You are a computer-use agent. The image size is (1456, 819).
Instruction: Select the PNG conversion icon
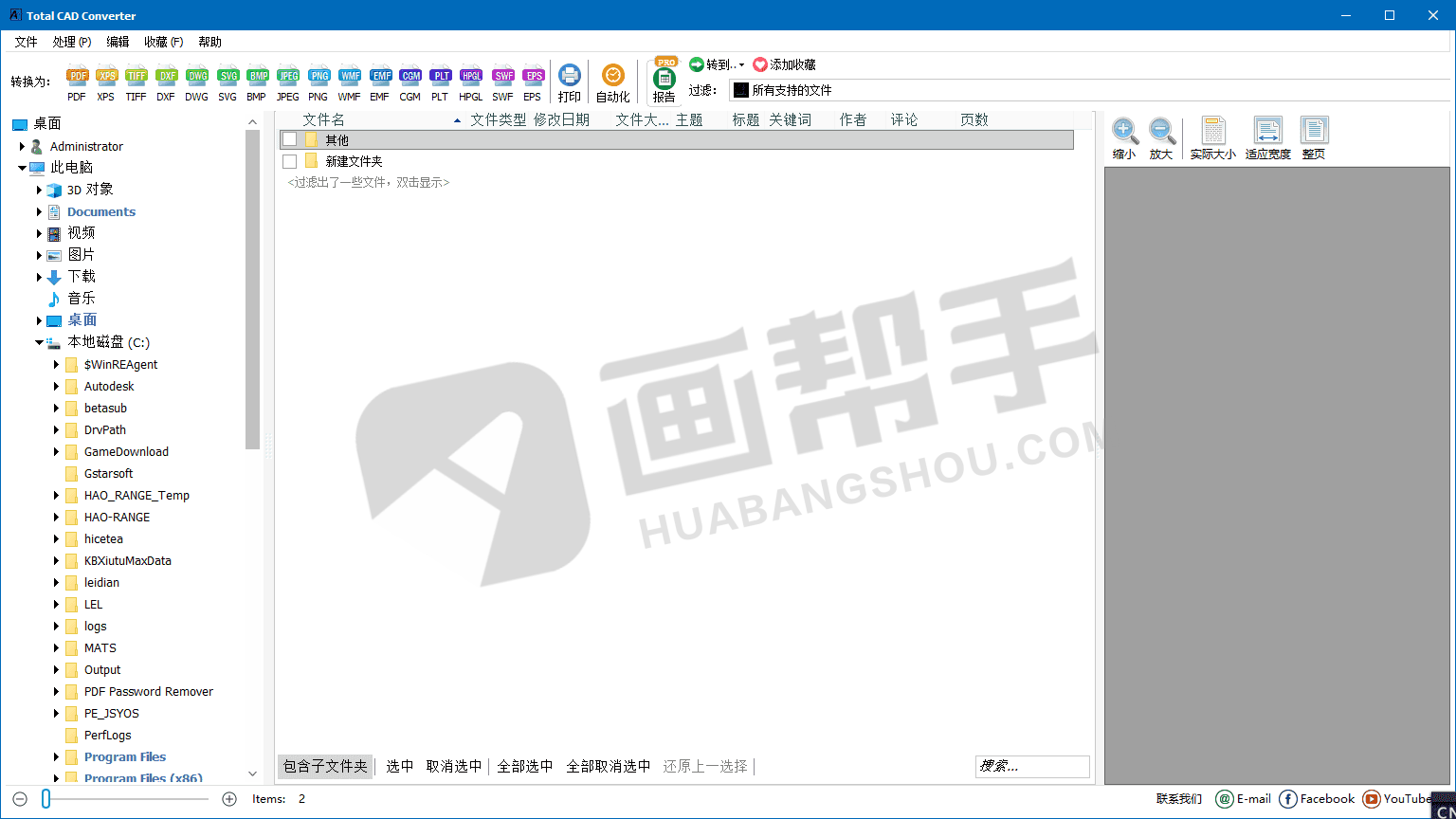tap(318, 83)
